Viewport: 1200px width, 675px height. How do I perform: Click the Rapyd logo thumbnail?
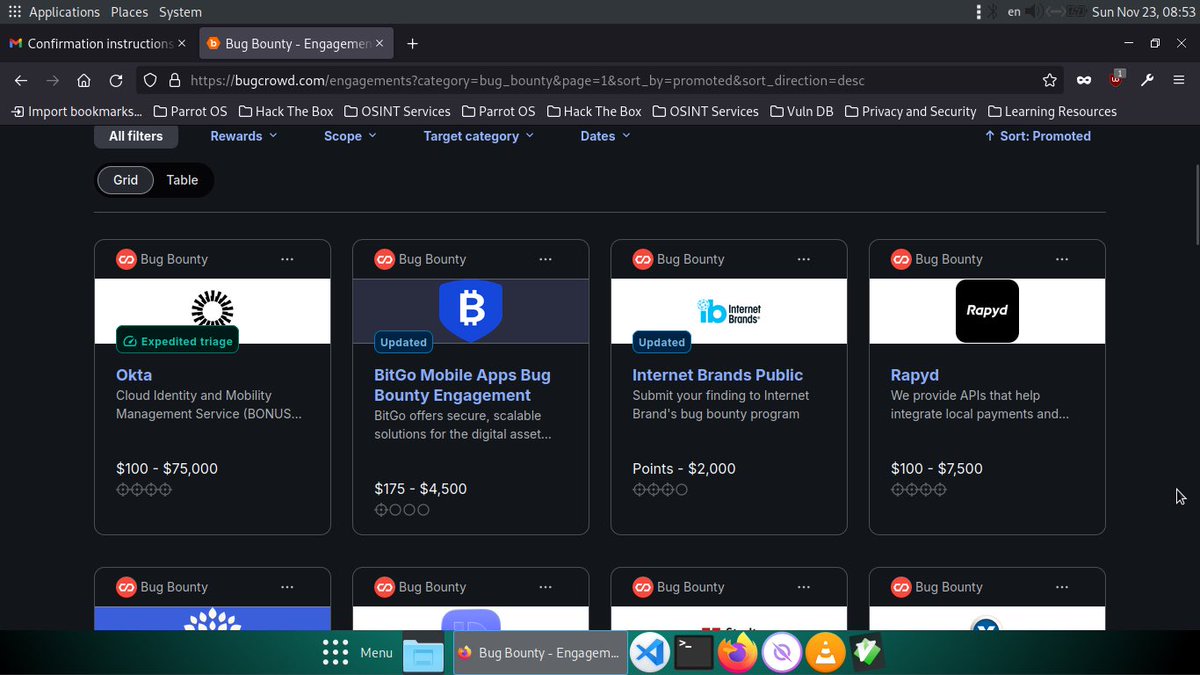(x=987, y=311)
